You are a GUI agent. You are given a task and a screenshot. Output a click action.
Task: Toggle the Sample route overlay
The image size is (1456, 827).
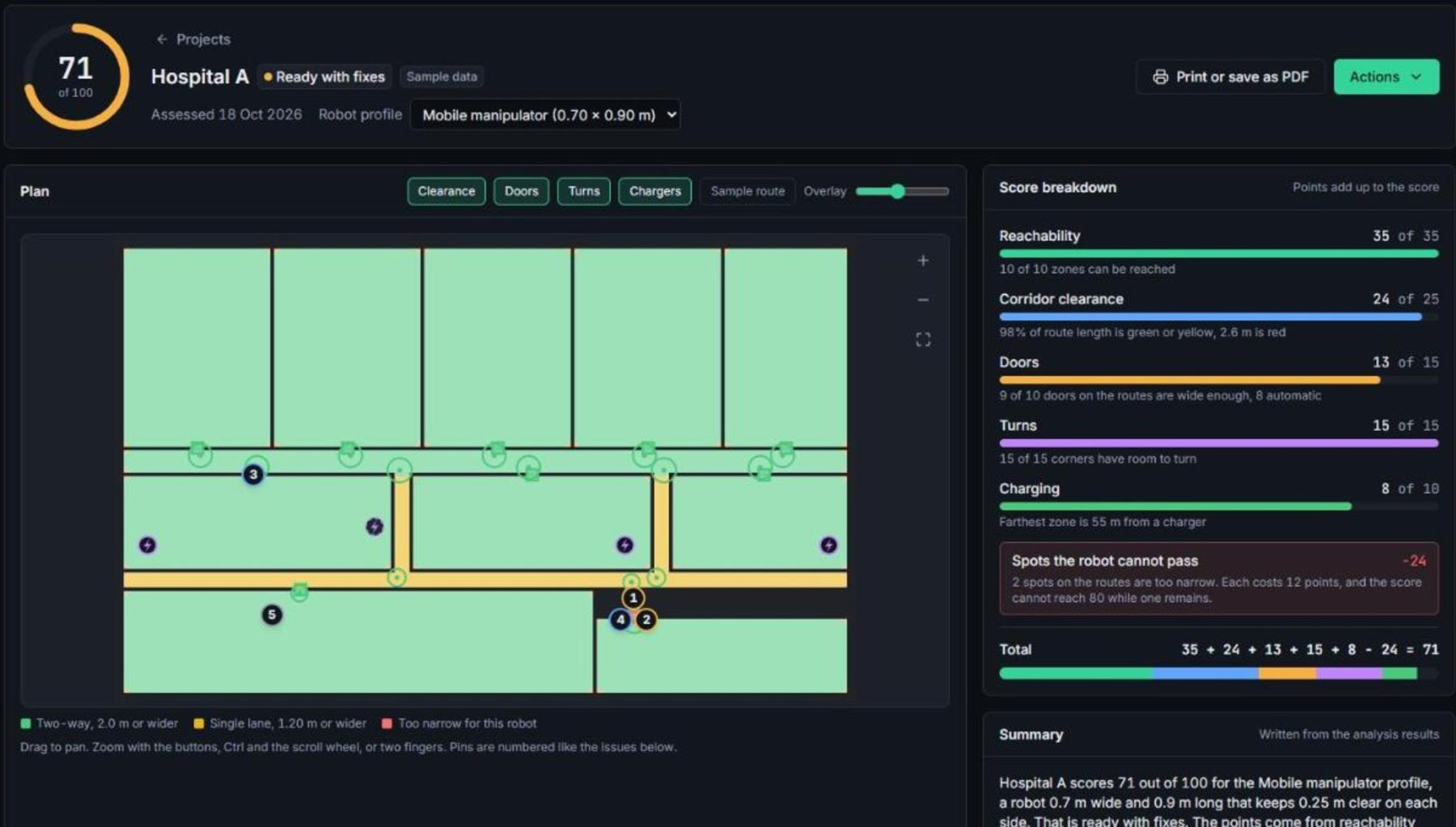point(747,192)
